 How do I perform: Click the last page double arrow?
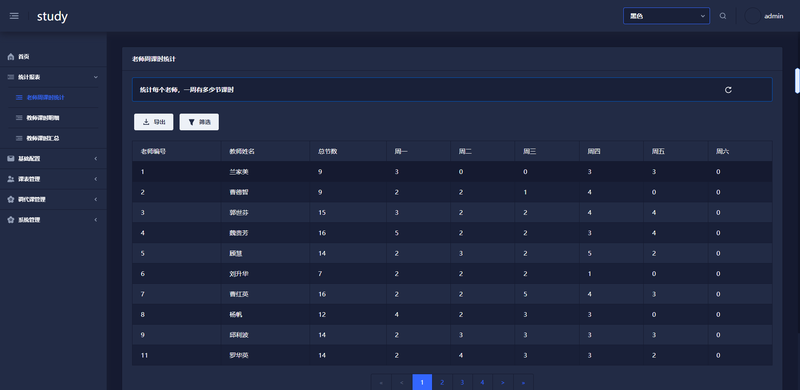[523, 382]
